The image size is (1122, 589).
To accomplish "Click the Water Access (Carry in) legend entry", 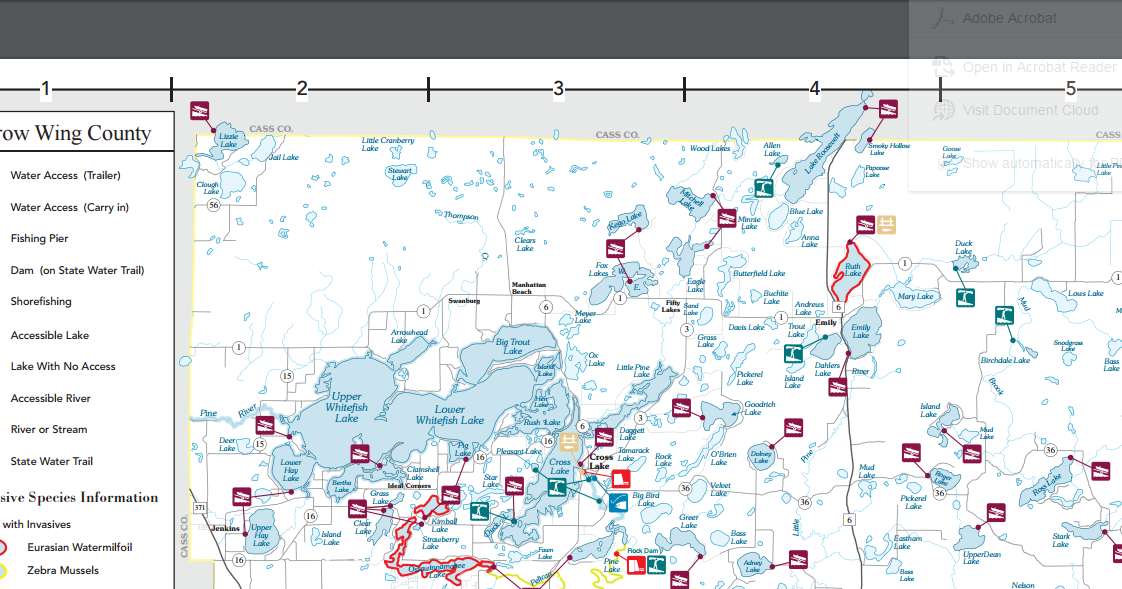I will (x=69, y=208).
